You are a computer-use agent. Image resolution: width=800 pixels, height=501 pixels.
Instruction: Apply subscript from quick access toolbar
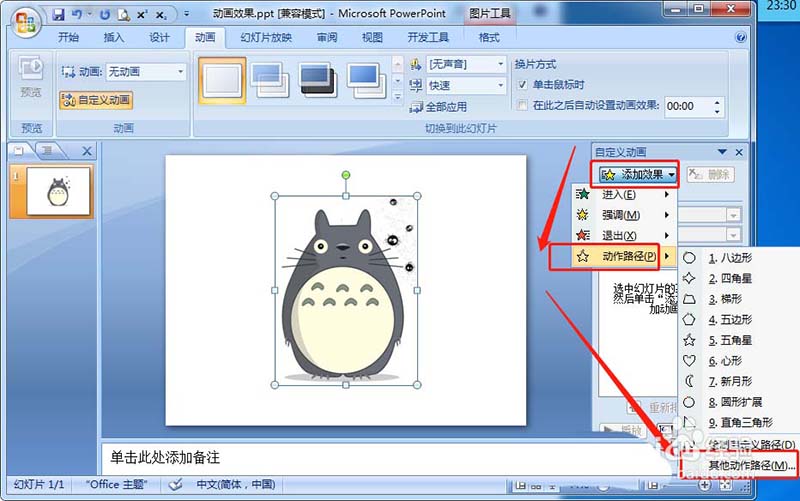(x=161, y=14)
